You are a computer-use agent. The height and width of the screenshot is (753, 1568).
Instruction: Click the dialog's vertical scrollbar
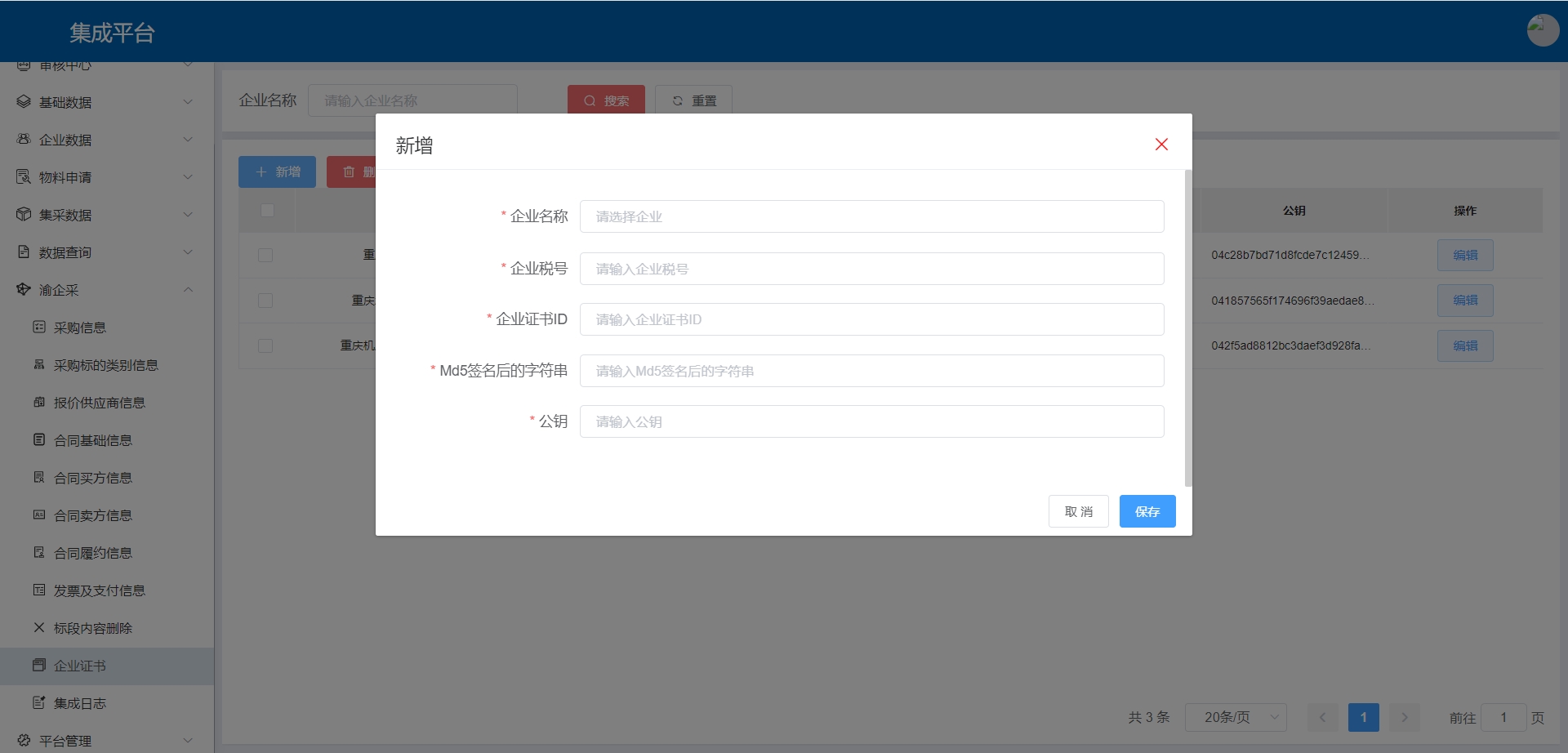pos(1188,327)
